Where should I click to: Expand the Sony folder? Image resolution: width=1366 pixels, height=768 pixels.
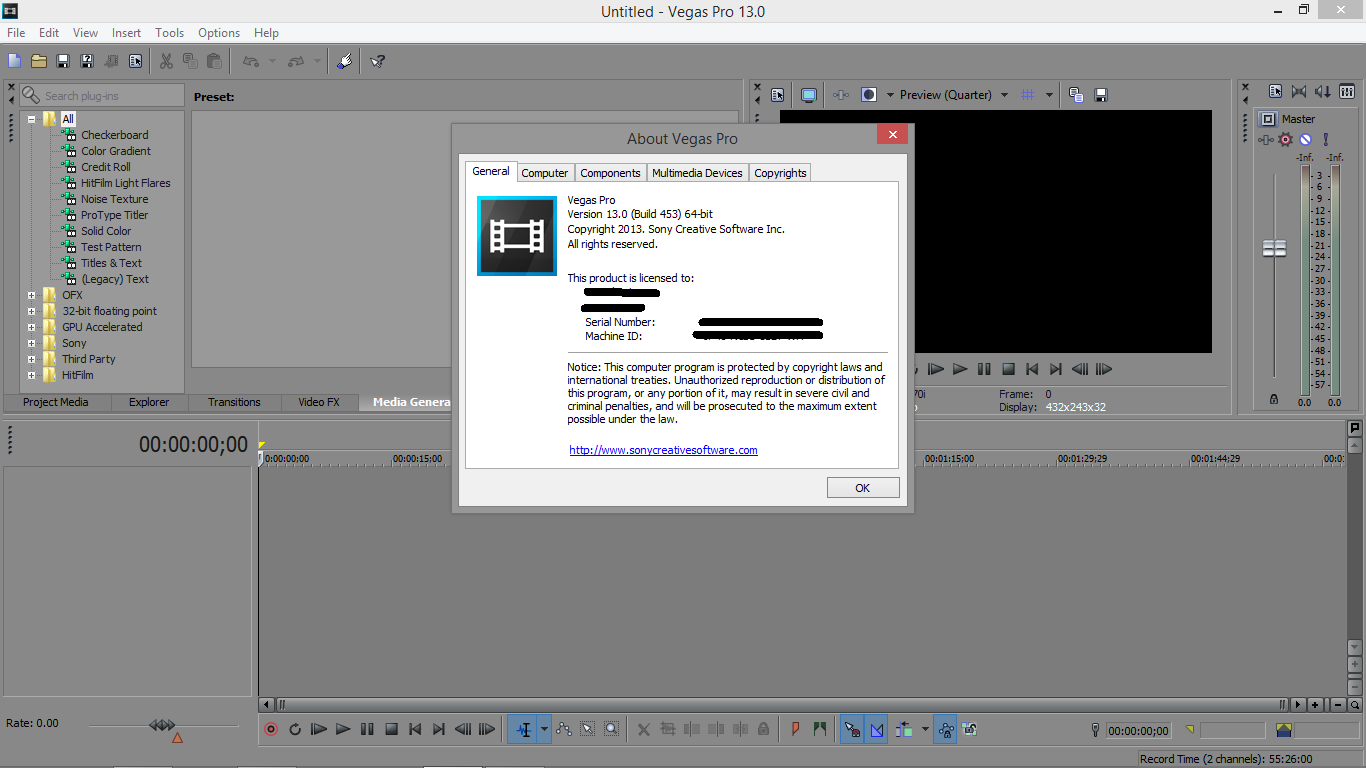tap(32, 343)
